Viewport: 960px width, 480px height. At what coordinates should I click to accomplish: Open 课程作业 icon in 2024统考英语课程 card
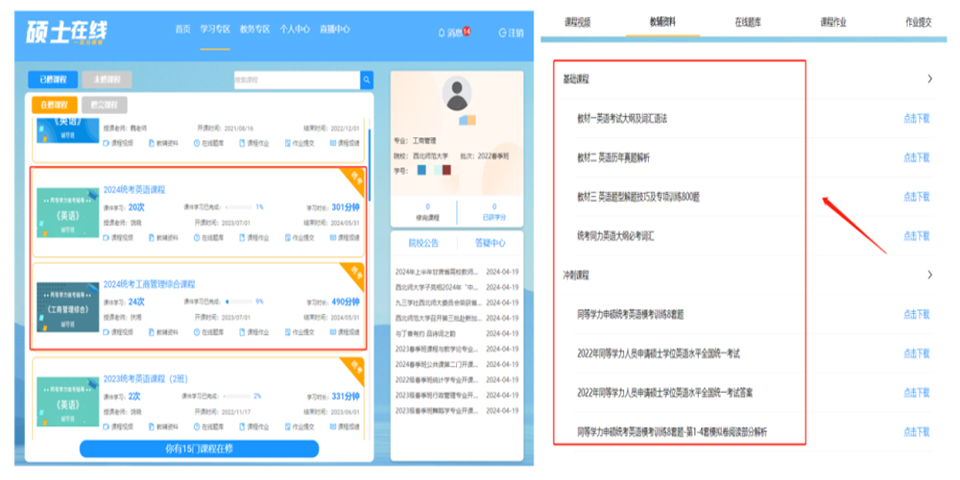click(x=242, y=238)
